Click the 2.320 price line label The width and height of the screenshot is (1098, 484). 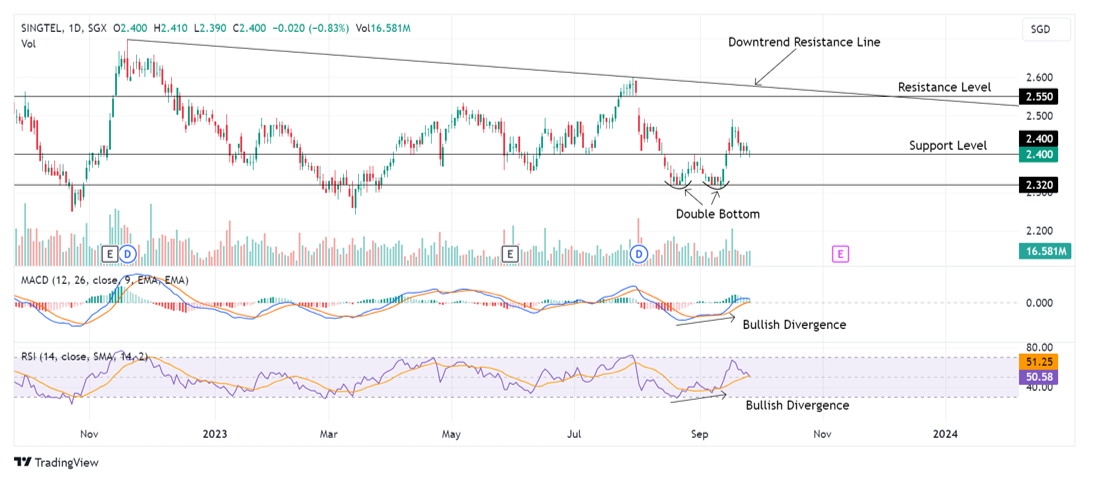[x=1038, y=185]
